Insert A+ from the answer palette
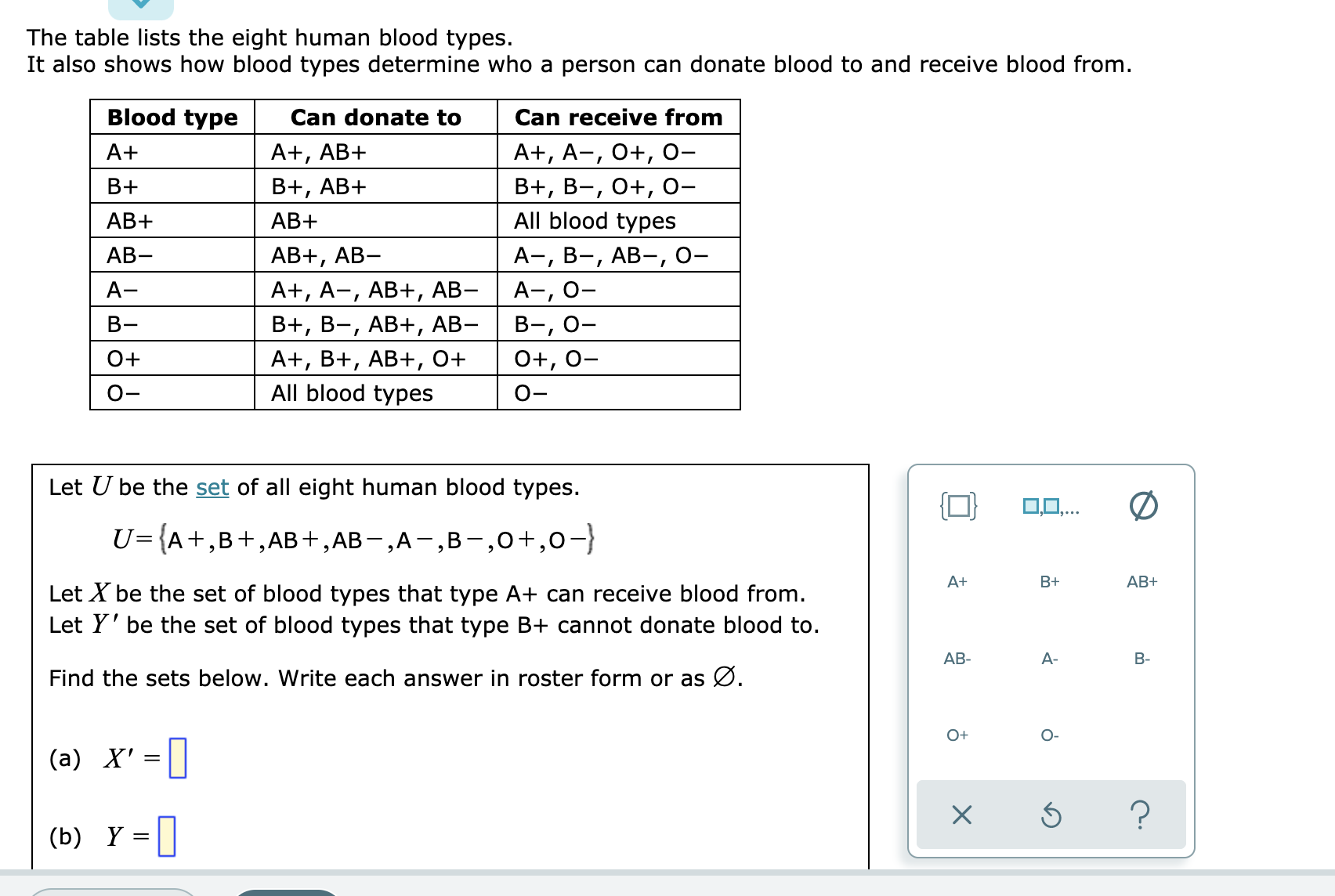Image resolution: width=1335 pixels, height=896 pixels. [x=957, y=582]
